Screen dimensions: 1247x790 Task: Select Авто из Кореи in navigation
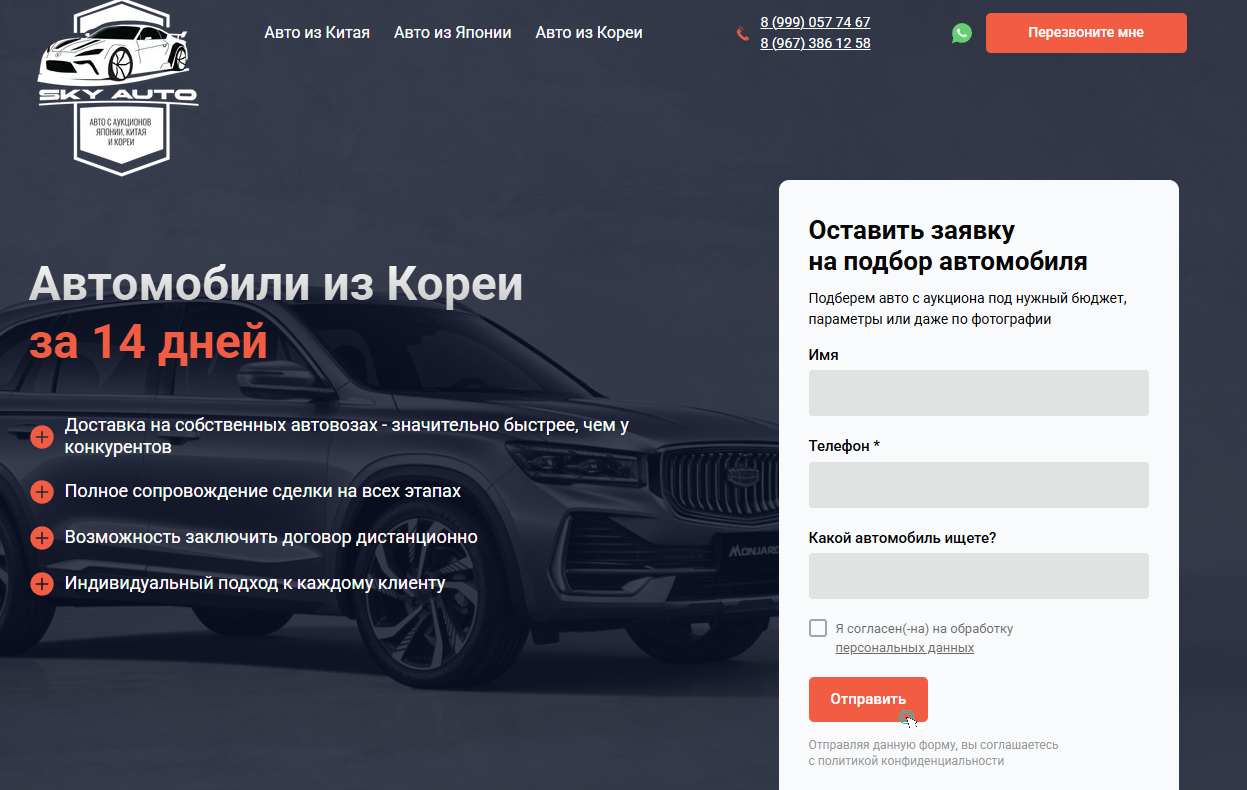[x=589, y=33]
